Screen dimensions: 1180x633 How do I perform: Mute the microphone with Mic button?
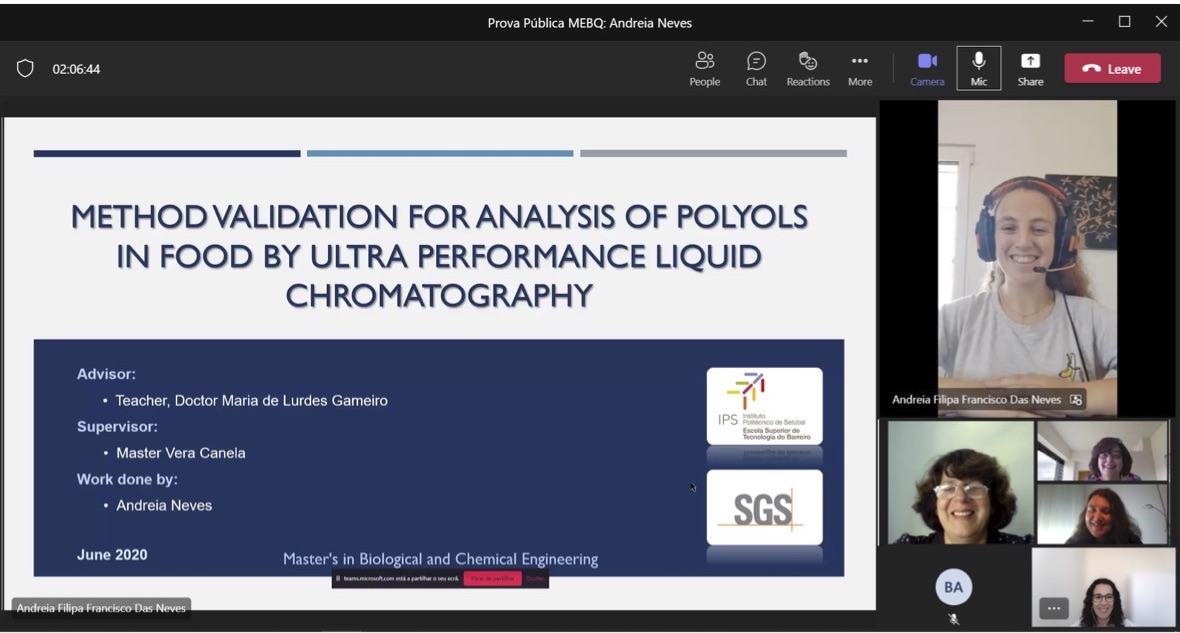point(978,69)
